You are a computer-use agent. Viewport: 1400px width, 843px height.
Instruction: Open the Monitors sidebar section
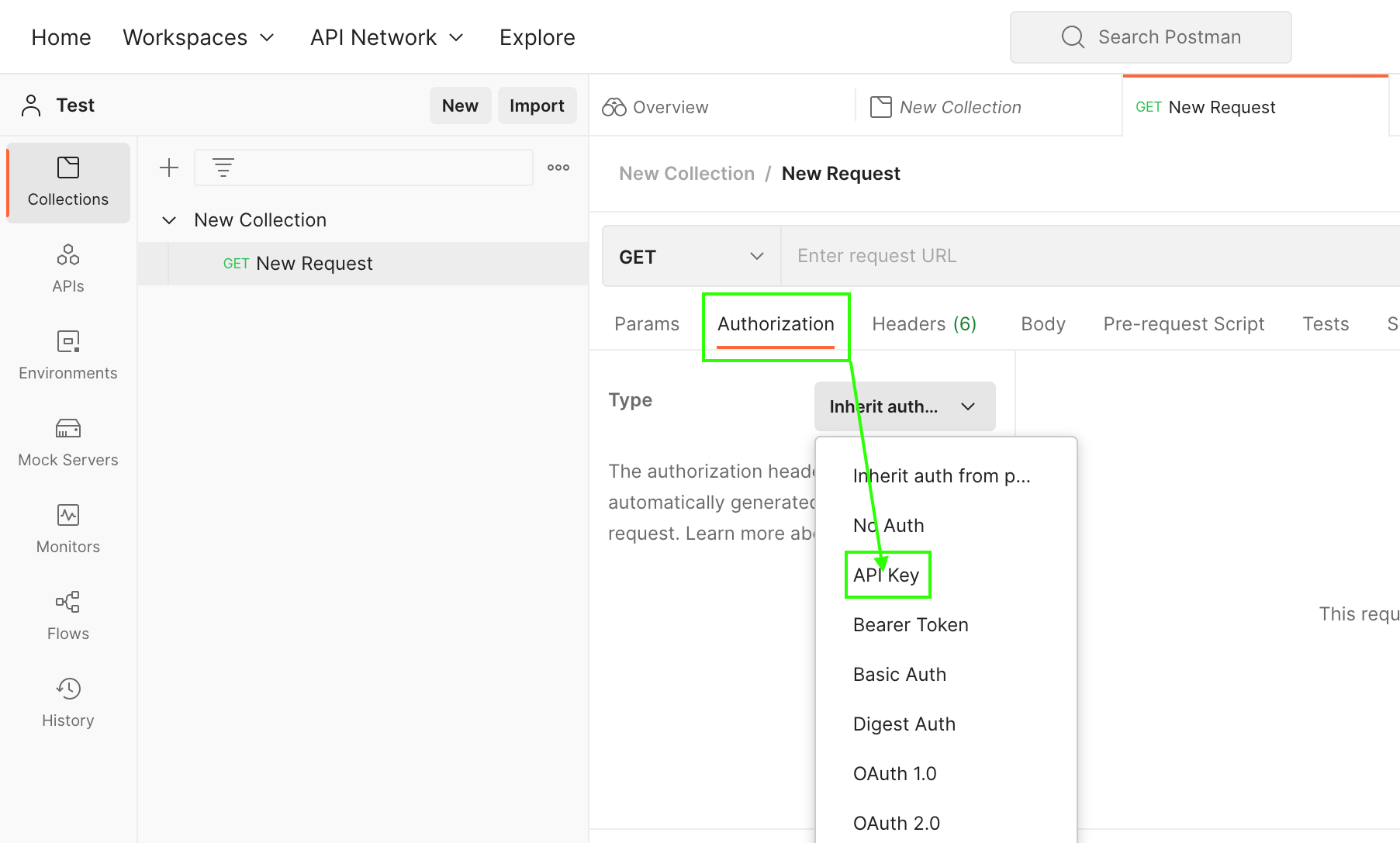tap(68, 530)
